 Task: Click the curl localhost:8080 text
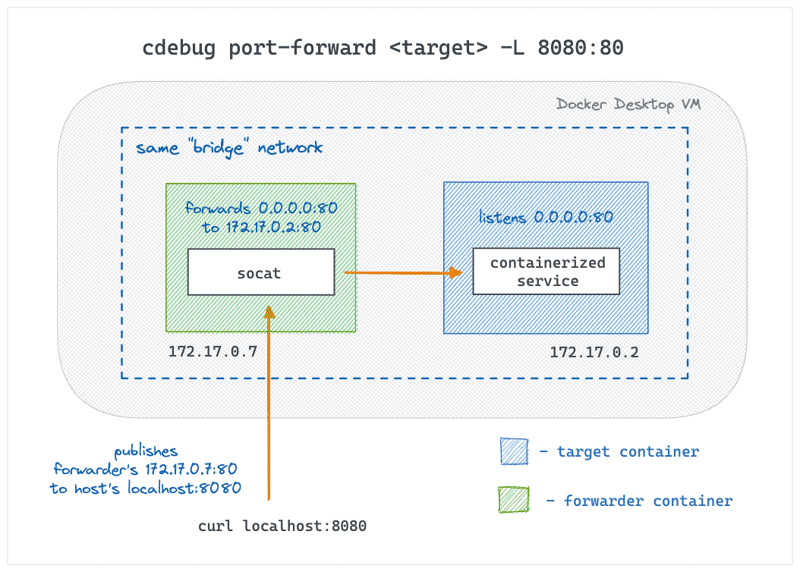[282, 526]
